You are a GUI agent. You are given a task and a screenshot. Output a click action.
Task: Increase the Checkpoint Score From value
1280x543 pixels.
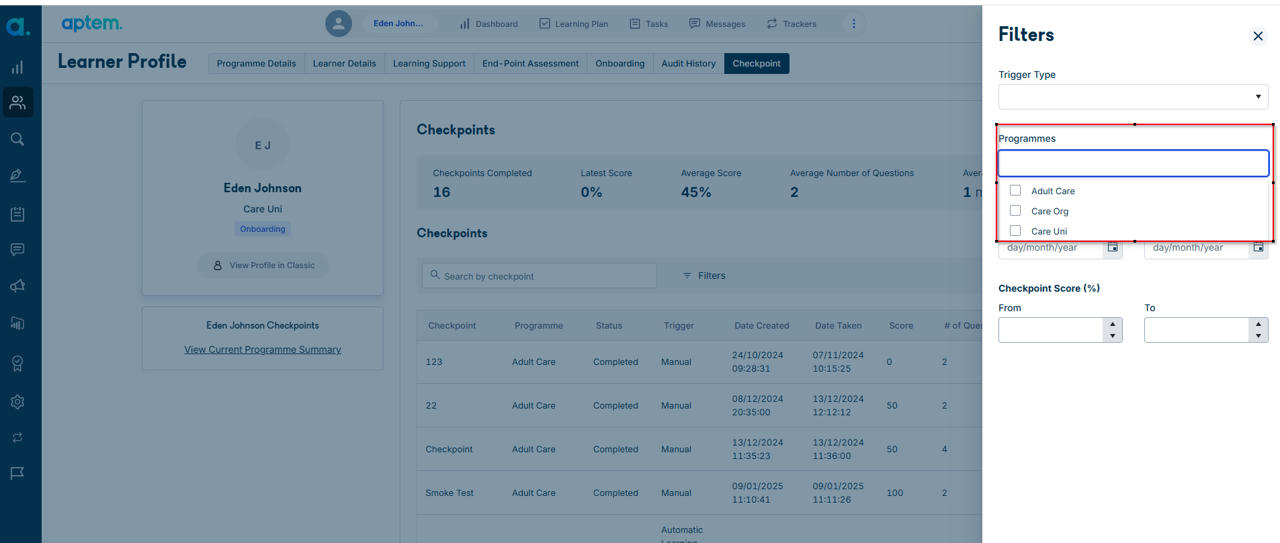click(x=1113, y=324)
